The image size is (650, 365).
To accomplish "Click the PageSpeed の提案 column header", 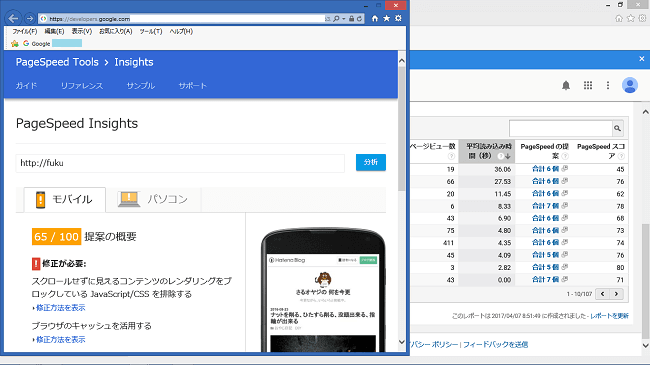I will pyautogui.click(x=544, y=151).
